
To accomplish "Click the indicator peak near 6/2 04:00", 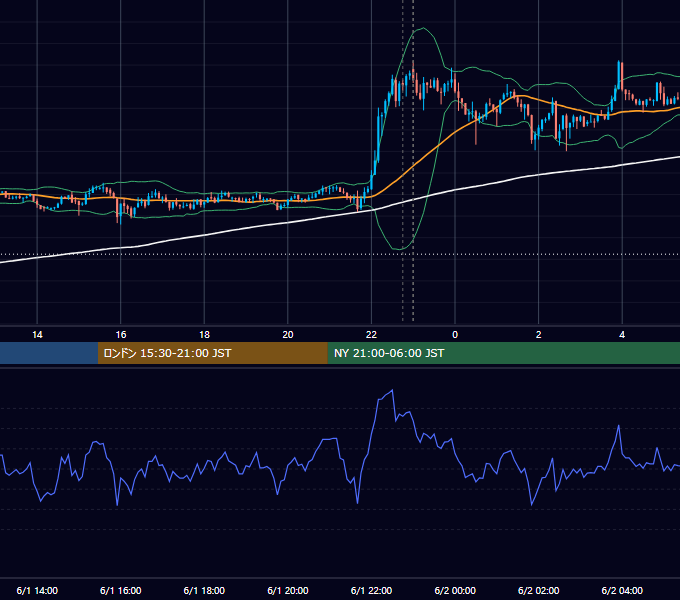I will pos(618,426).
